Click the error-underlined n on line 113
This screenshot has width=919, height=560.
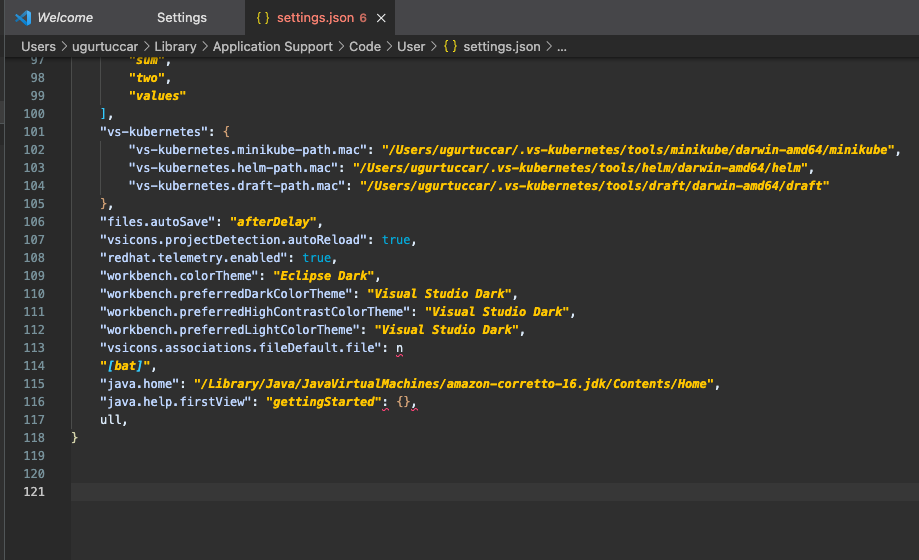399,348
